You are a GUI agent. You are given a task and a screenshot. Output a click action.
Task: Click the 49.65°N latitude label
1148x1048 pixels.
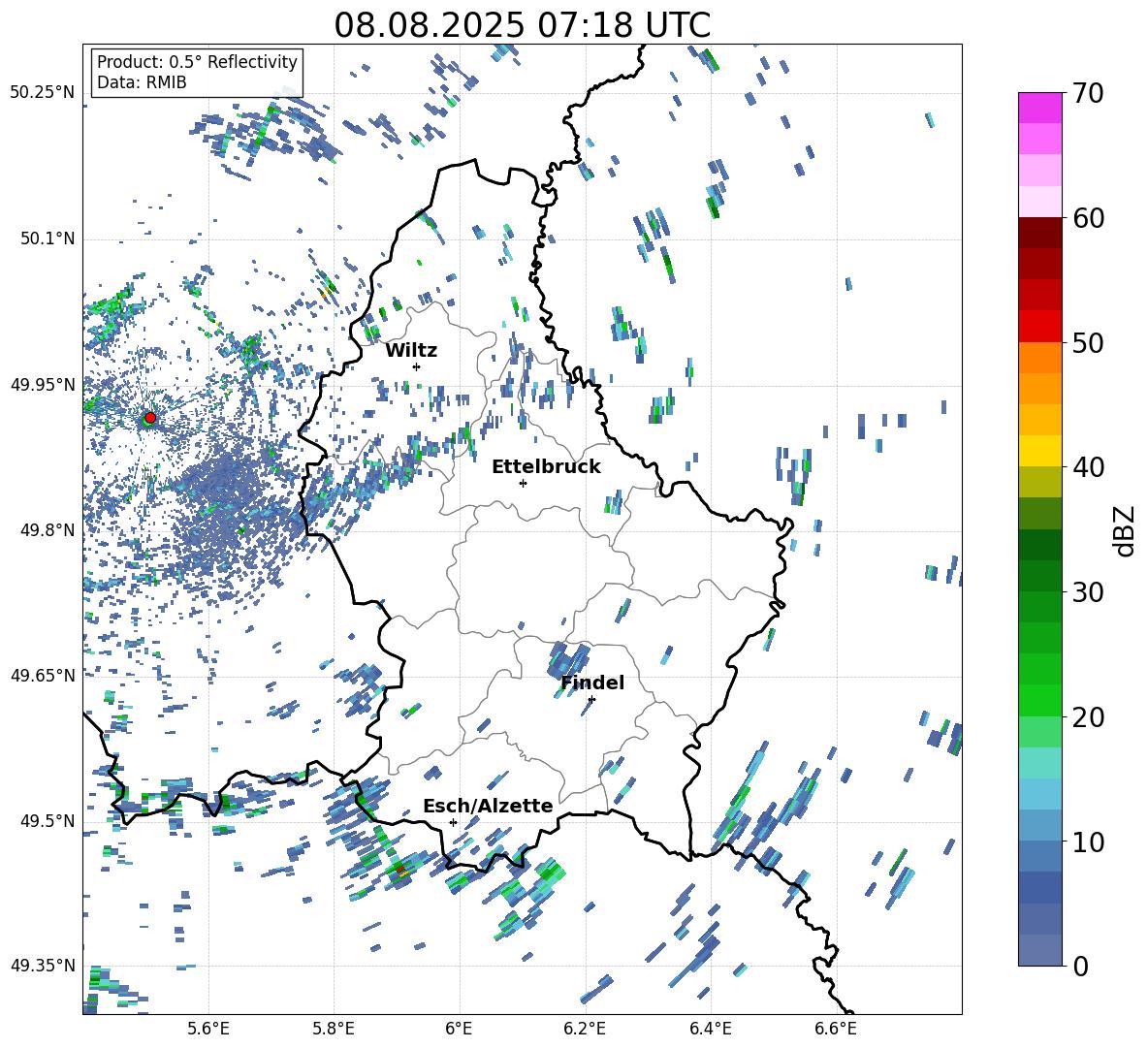pos(43,675)
